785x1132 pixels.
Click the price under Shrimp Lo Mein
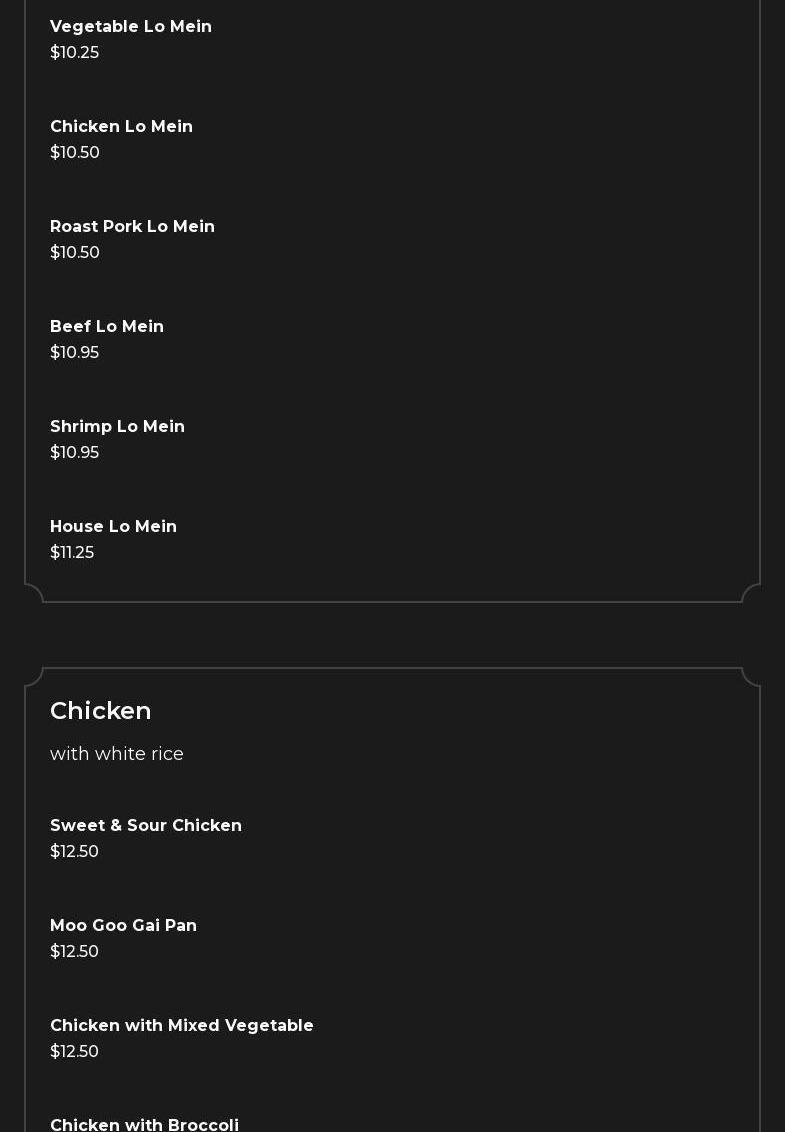pyautogui.click(x=74, y=453)
